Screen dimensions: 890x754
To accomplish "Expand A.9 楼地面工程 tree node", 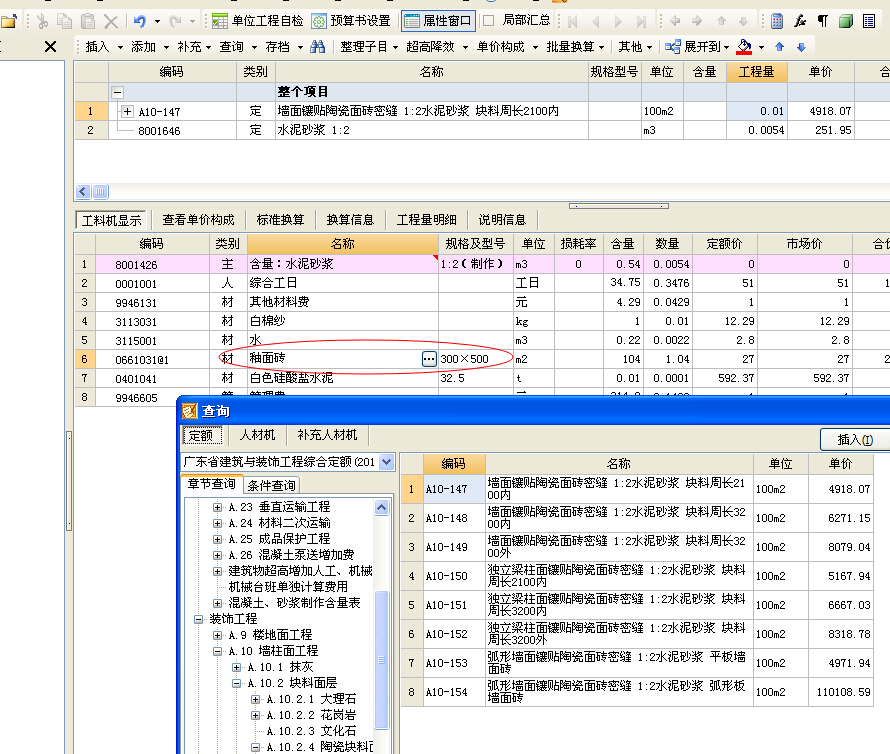I will pyautogui.click(x=217, y=635).
